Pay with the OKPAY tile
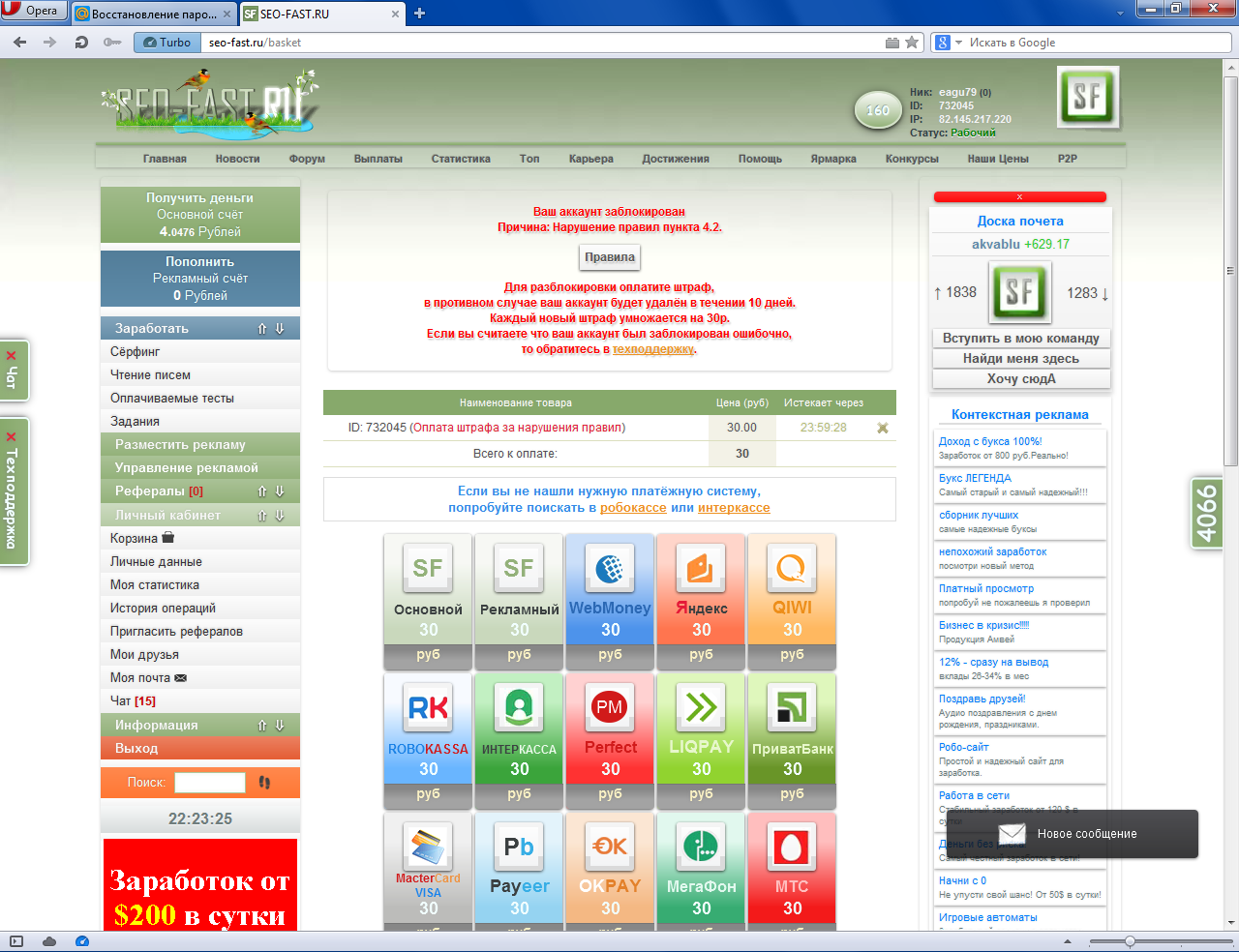 [610, 872]
